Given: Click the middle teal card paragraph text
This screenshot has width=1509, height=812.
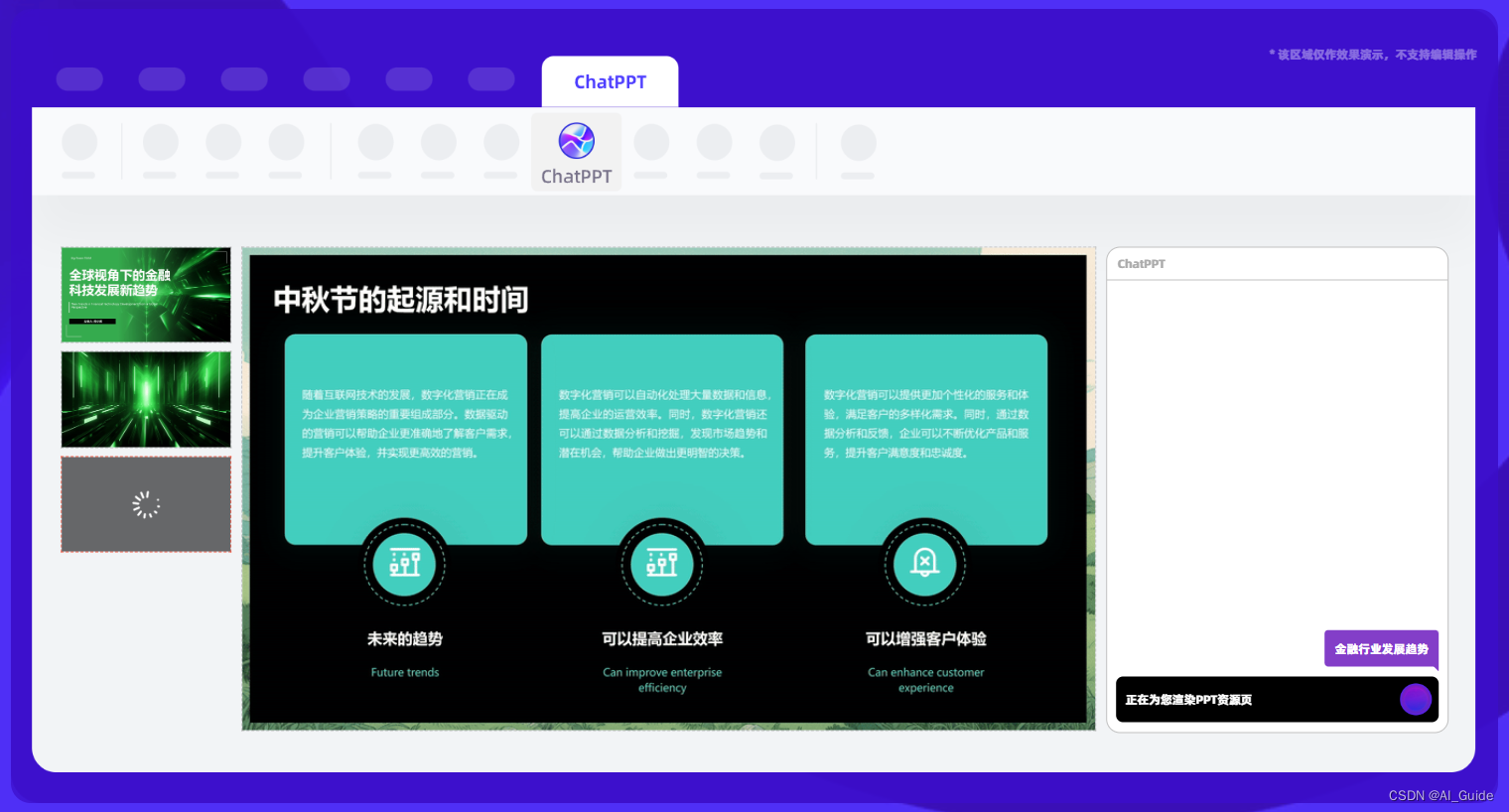Looking at the screenshot, I should pos(664,424).
